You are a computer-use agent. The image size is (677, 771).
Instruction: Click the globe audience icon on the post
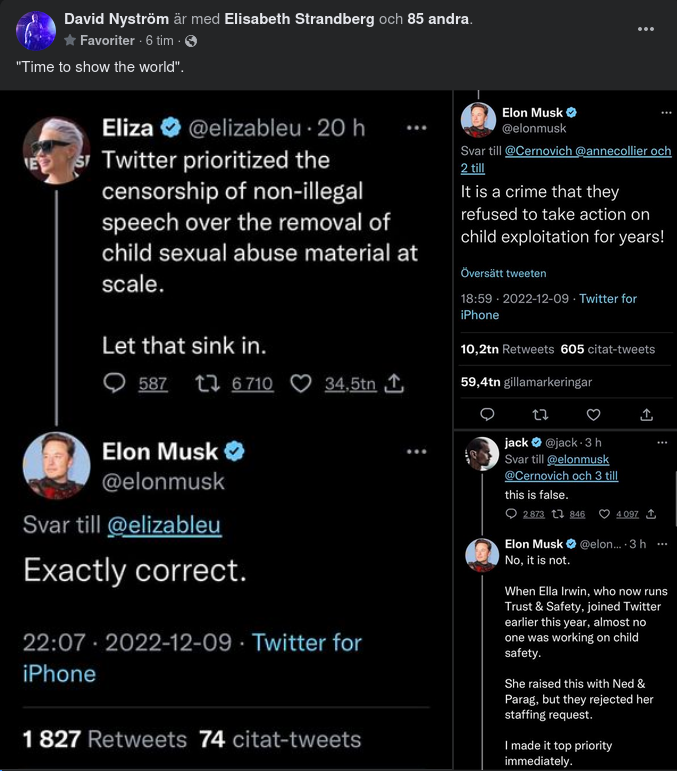coord(191,41)
